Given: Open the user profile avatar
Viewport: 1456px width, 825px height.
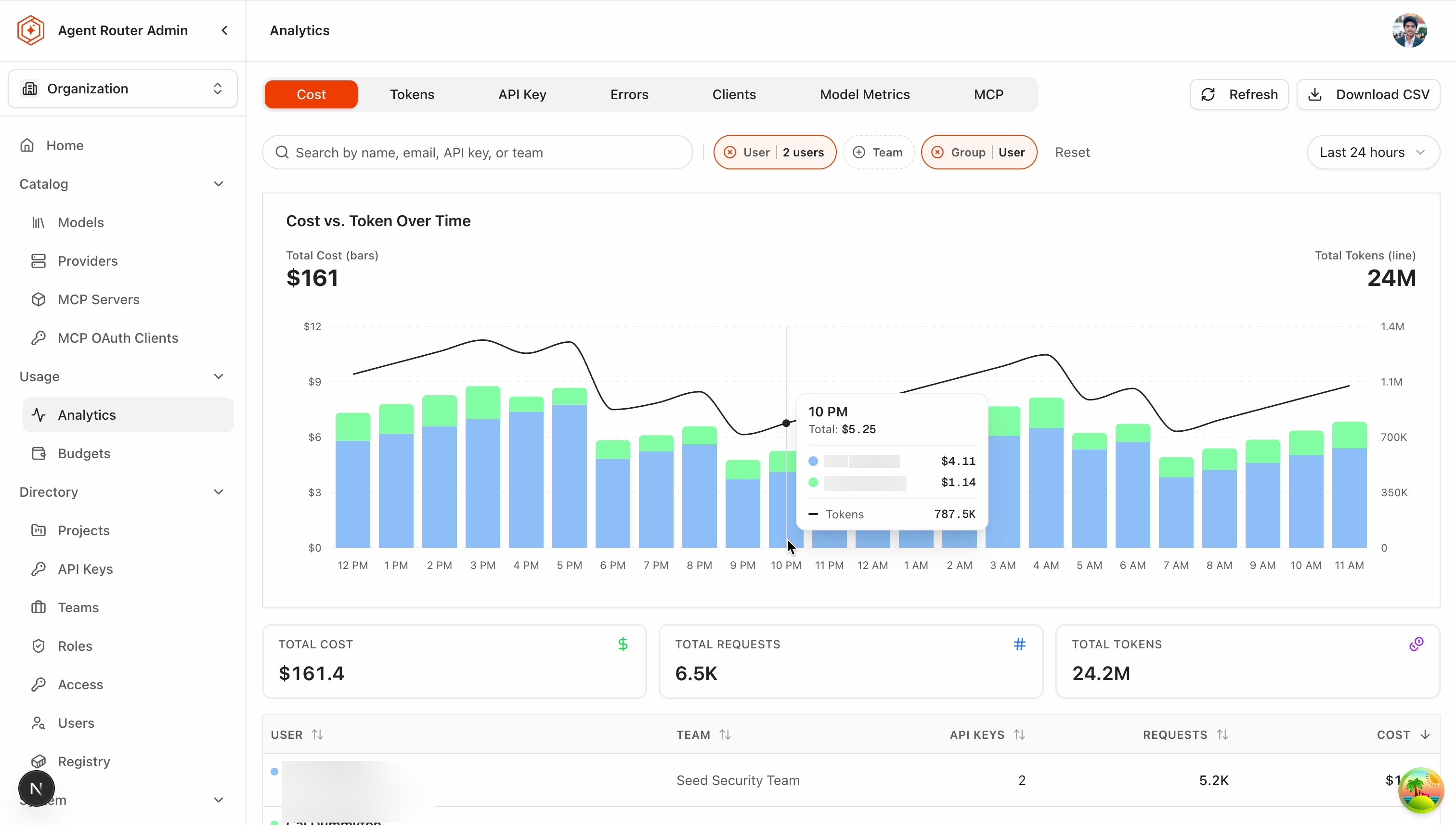Looking at the screenshot, I should (1409, 31).
